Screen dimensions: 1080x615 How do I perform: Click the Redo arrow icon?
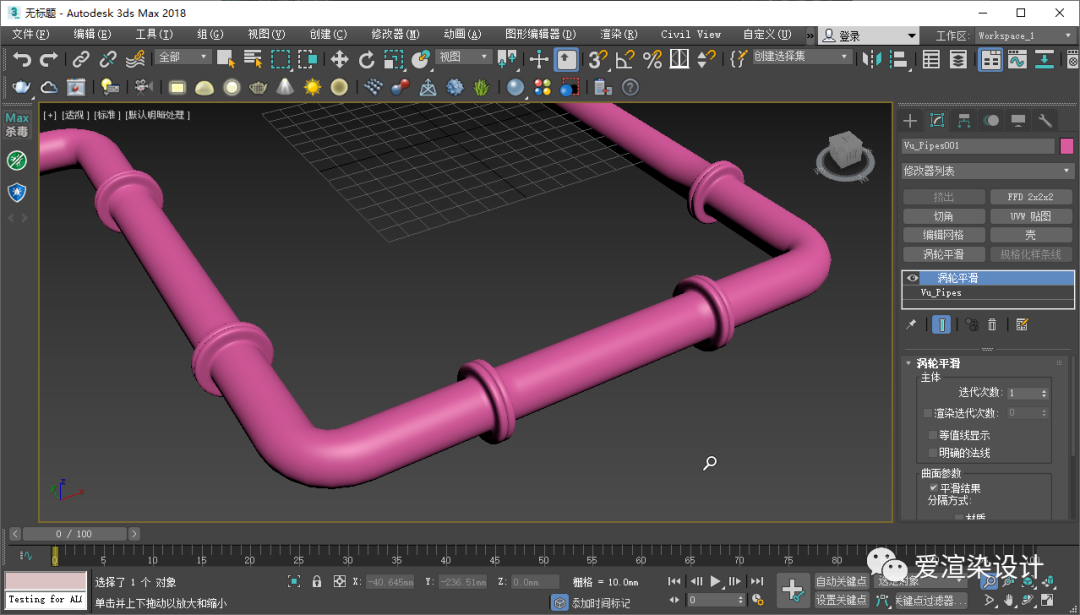point(48,60)
